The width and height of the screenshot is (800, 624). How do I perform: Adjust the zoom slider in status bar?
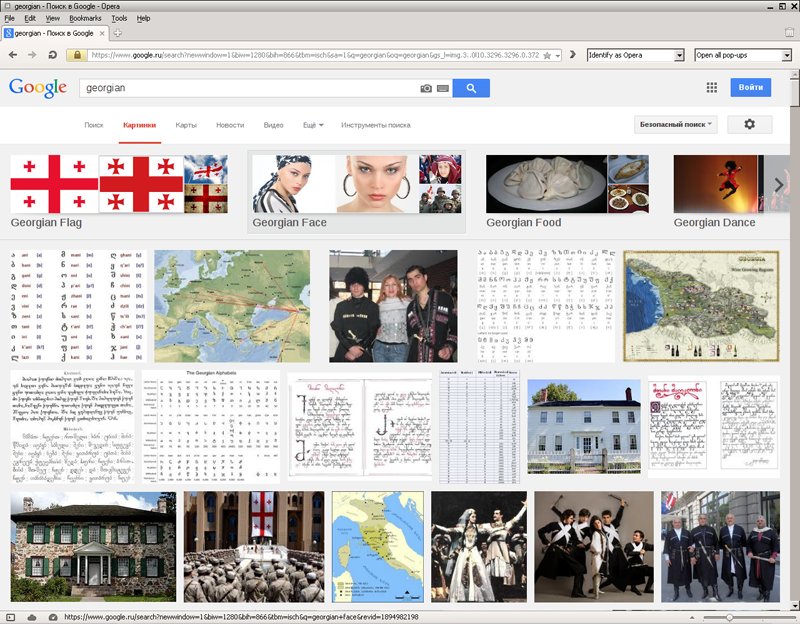731,617
